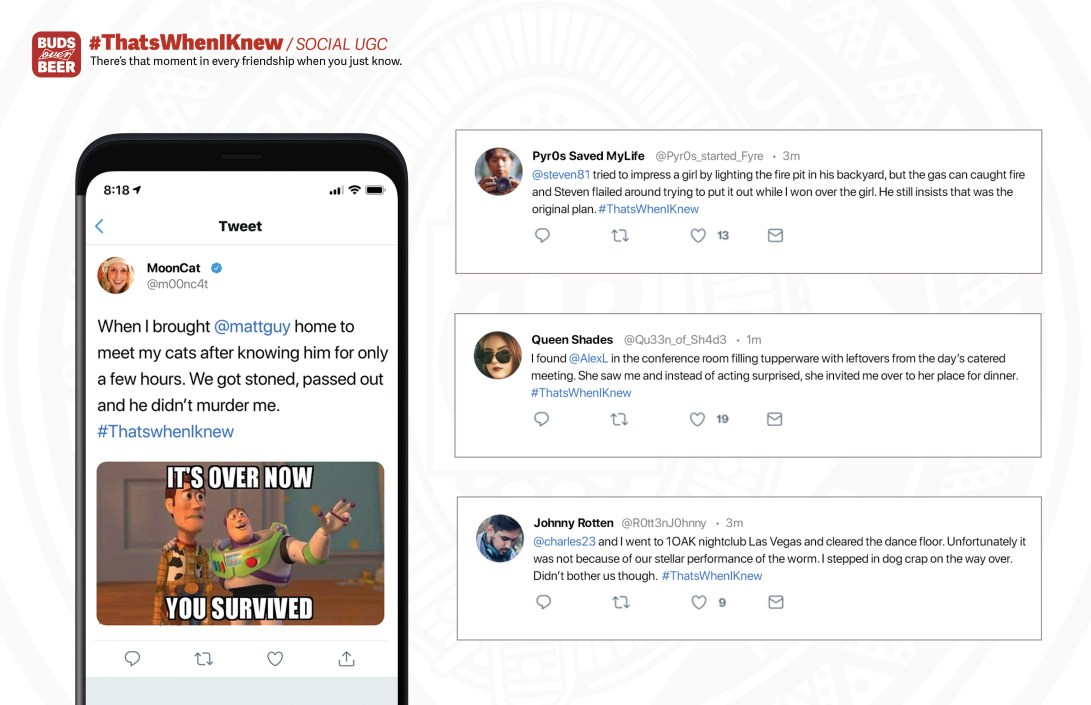Click the @AlexL mention

point(589,358)
